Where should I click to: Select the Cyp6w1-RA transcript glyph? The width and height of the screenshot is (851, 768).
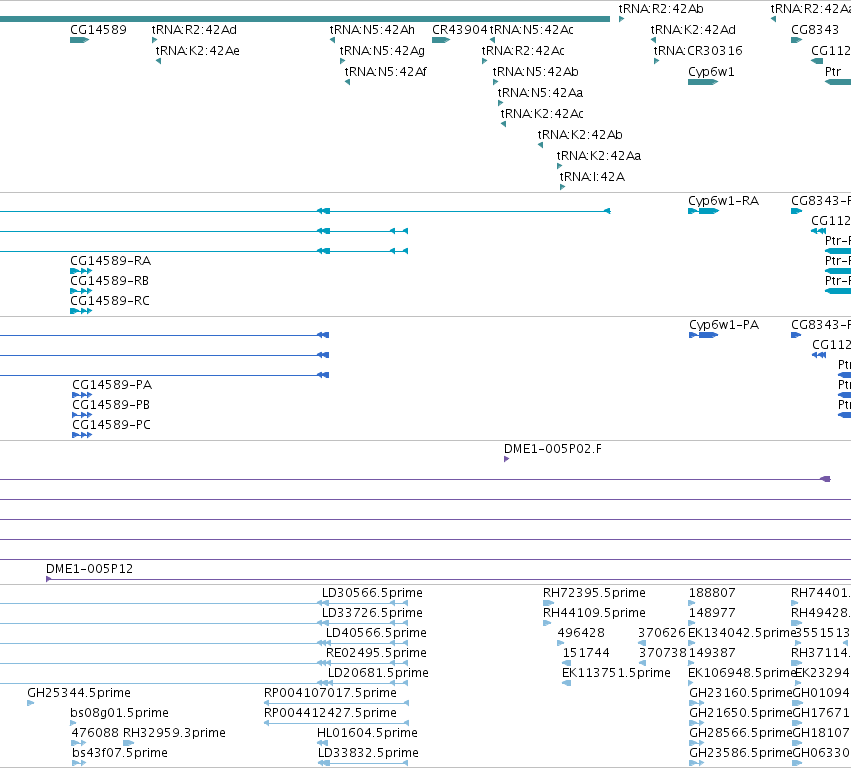(703, 211)
